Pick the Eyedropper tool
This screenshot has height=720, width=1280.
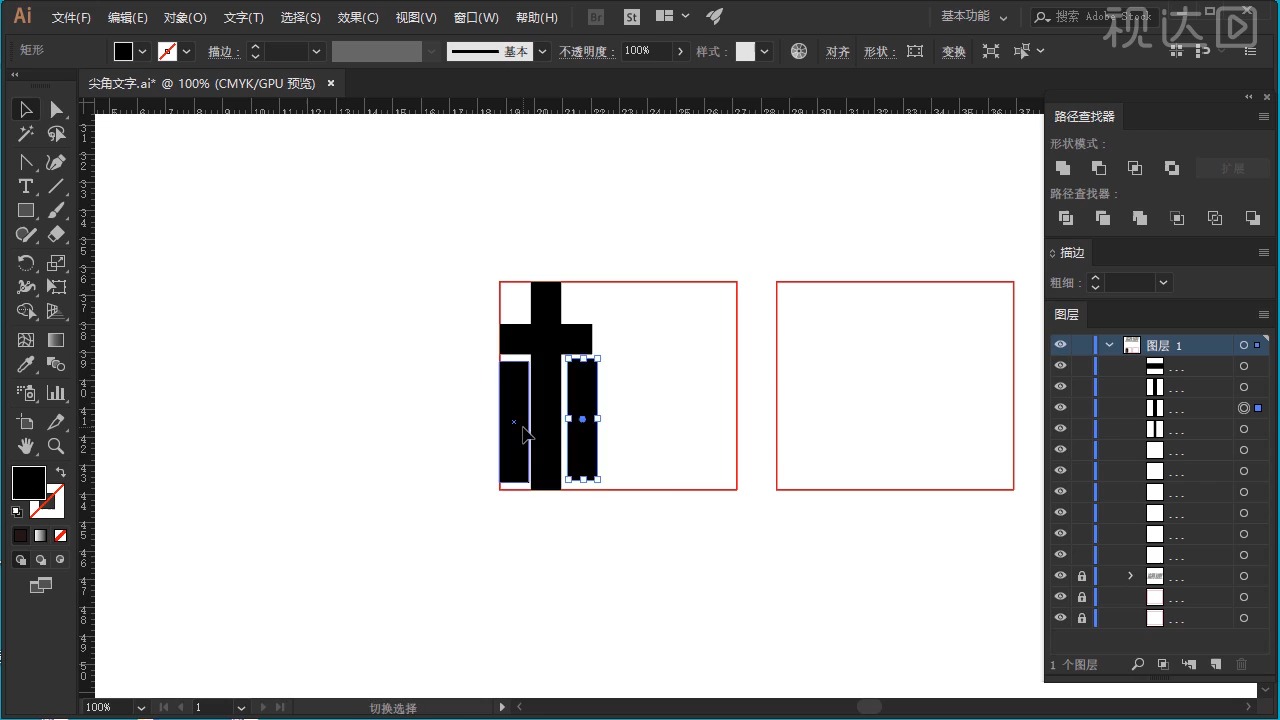(26, 366)
